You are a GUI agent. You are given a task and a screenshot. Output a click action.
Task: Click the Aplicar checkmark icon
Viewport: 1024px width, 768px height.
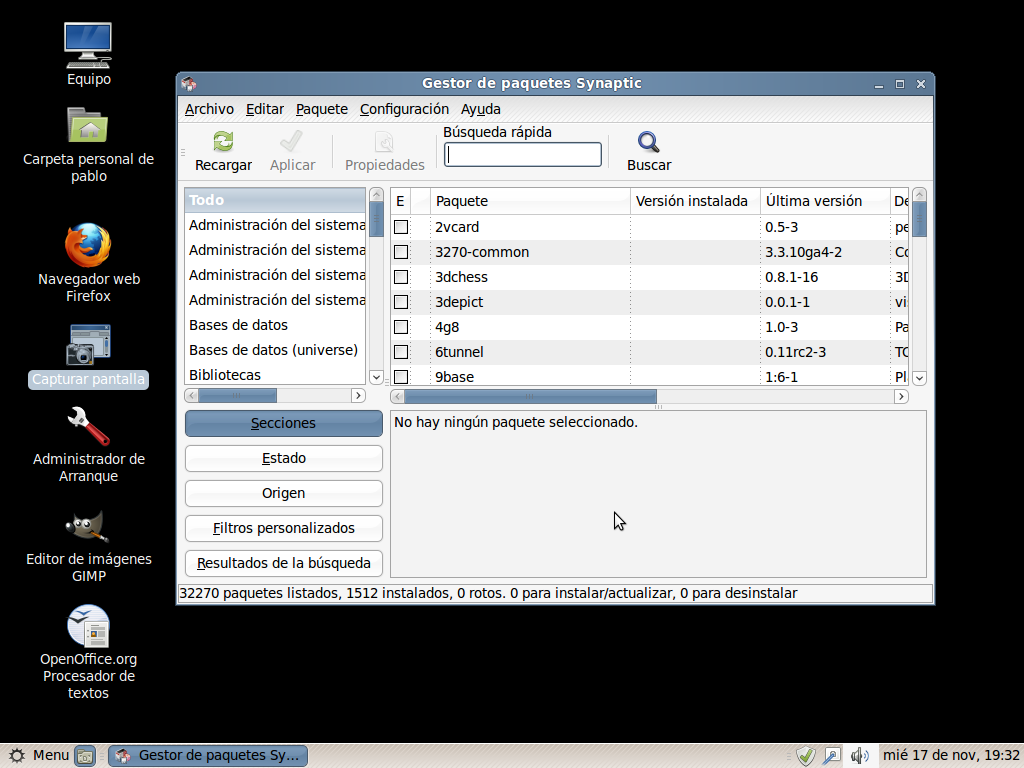pyautogui.click(x=291, y=142)
